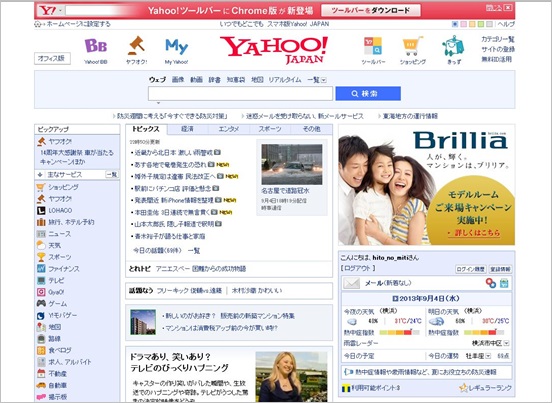The width and height of the screenshot is (552, 403).
Task: Click the ログアウト link
Action: point(358,268)
